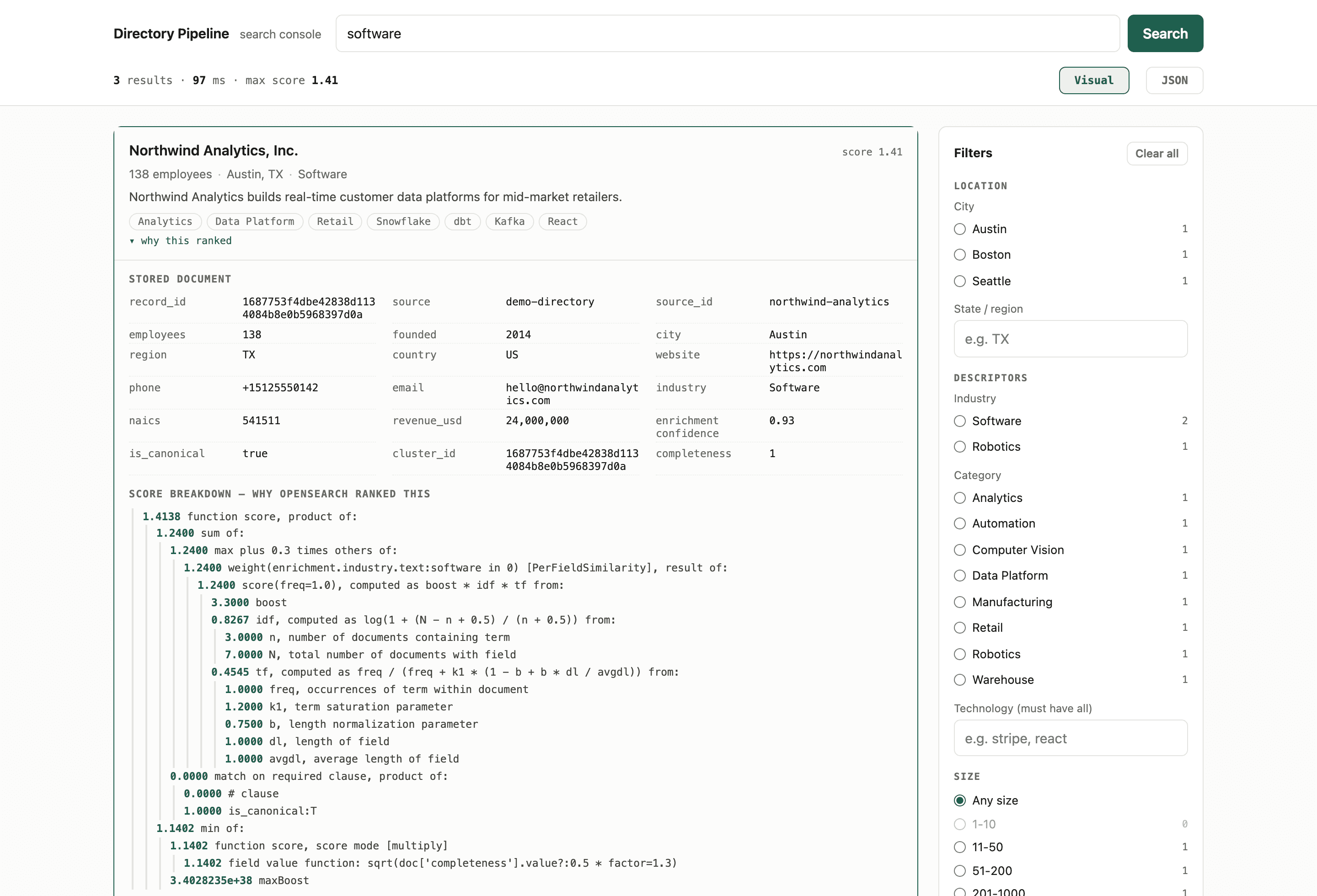Focus the search query field containing software
The height and width of the screenshot is (896, 1317).
click(x=727, y=33)
